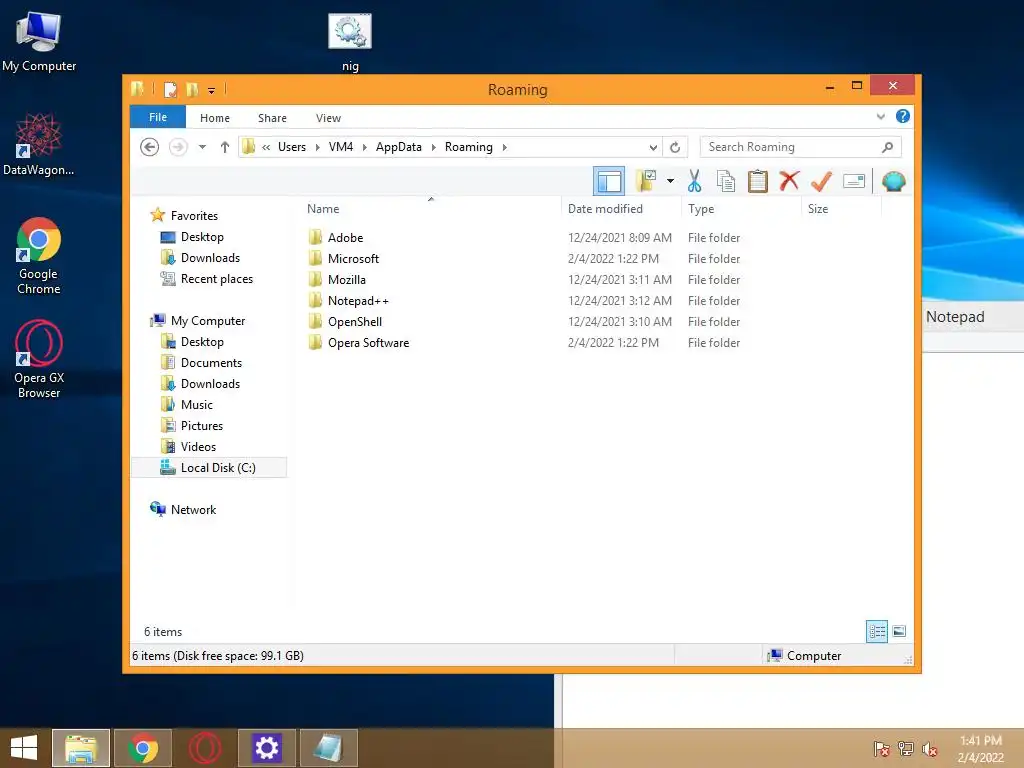The image size is (1024, 768).
Task: Click the Windows Start button
Action: point(24,748)
